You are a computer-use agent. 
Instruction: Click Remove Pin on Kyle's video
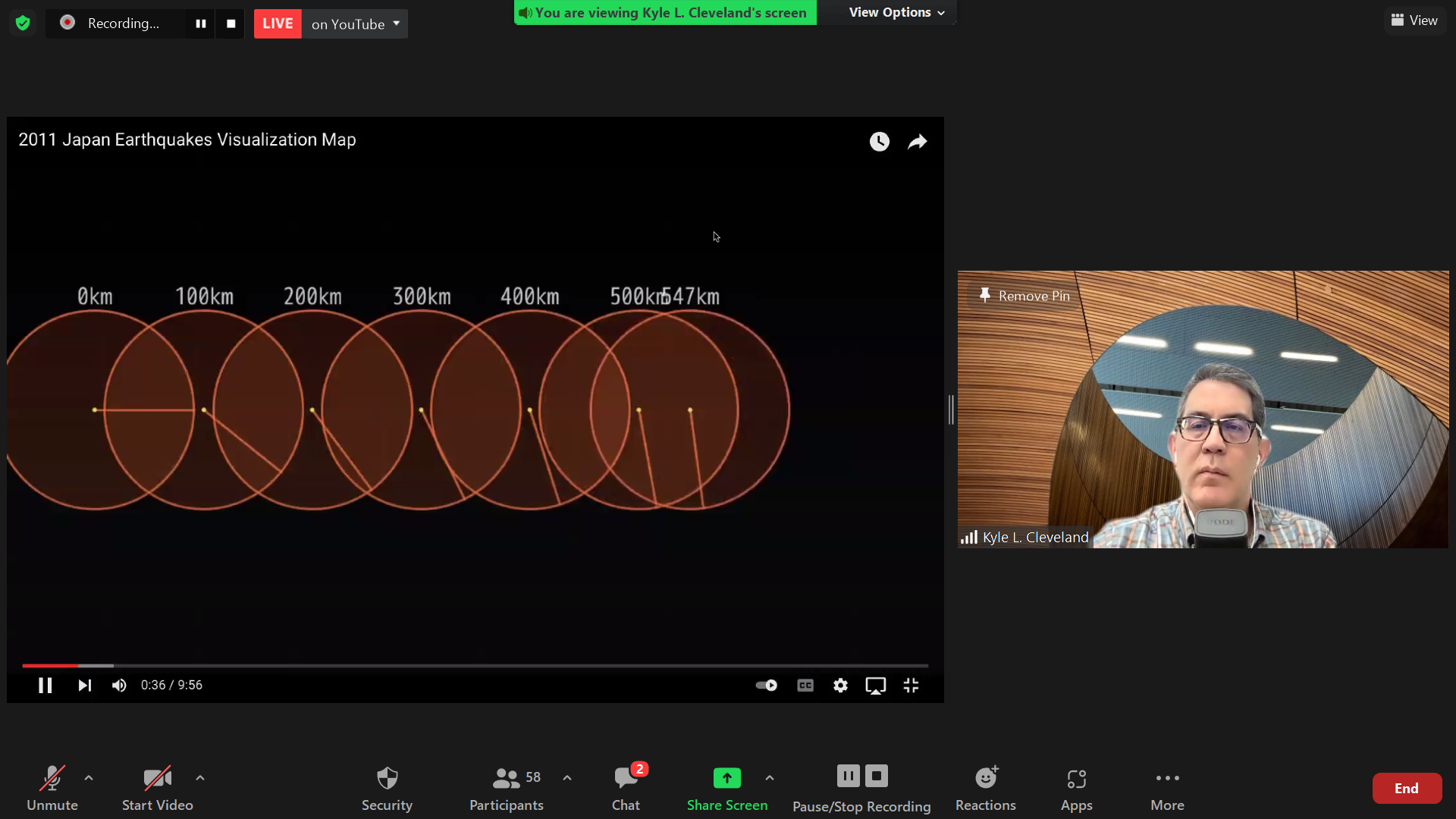1024,296
